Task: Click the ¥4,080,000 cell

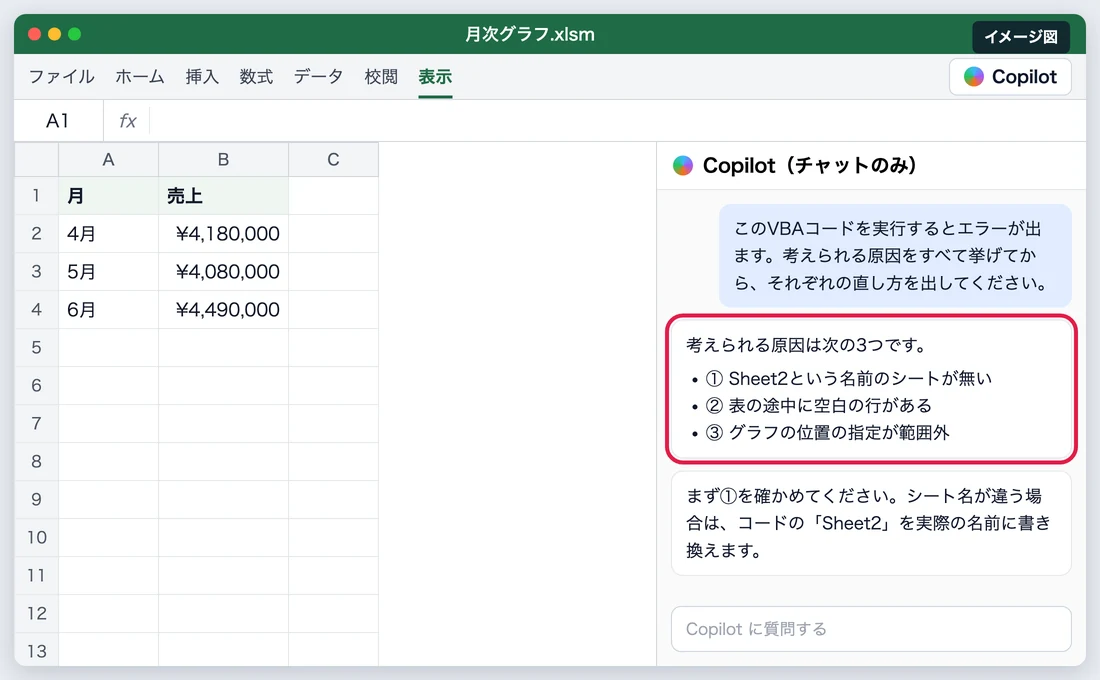Action: (223, 271)
